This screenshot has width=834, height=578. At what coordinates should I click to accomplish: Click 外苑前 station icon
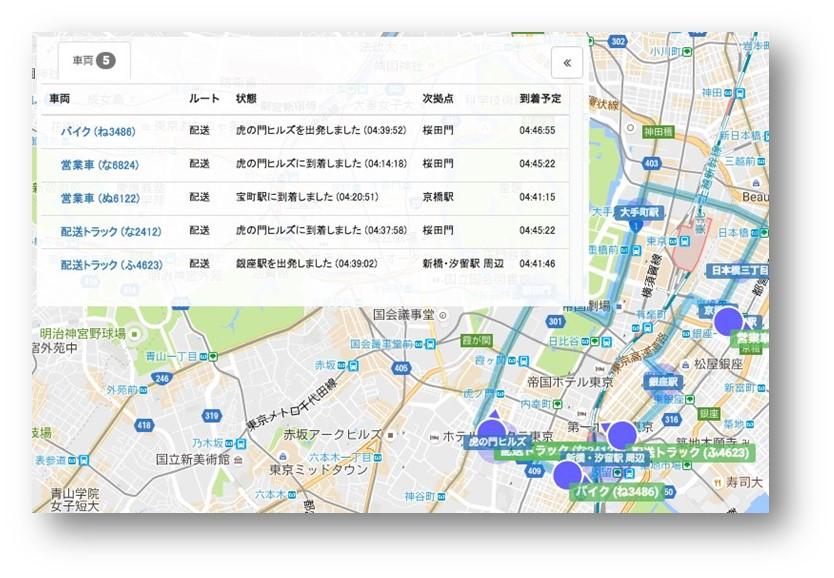tap(144, 391)
